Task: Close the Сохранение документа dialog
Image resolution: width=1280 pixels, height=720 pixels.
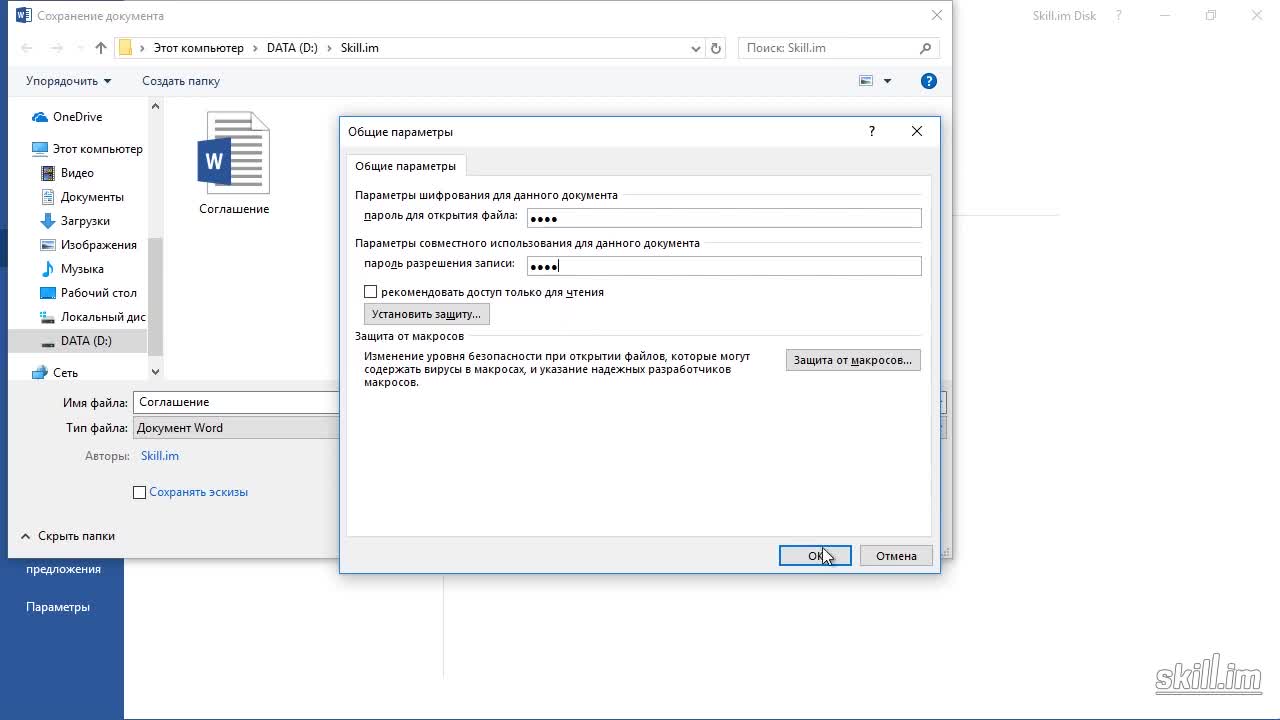Action: (x=936, y=16)
